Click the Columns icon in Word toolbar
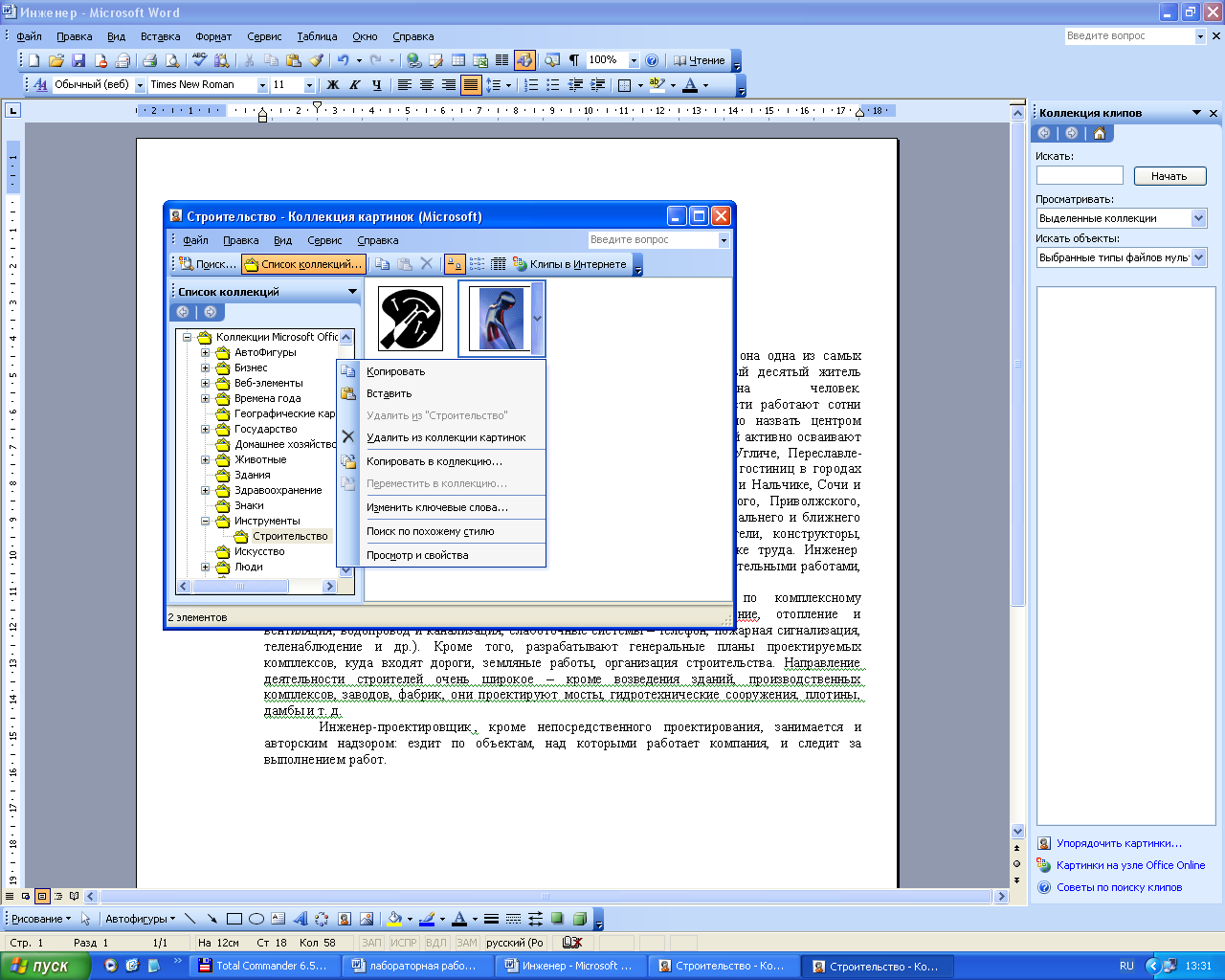 pos(501,60)
